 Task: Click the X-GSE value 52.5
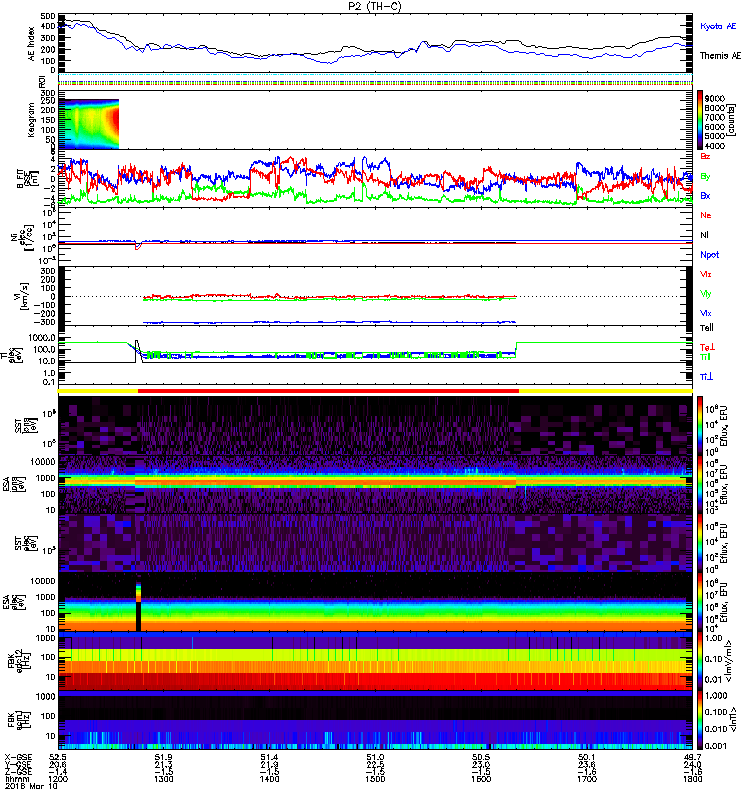click(x=58, y=757)
